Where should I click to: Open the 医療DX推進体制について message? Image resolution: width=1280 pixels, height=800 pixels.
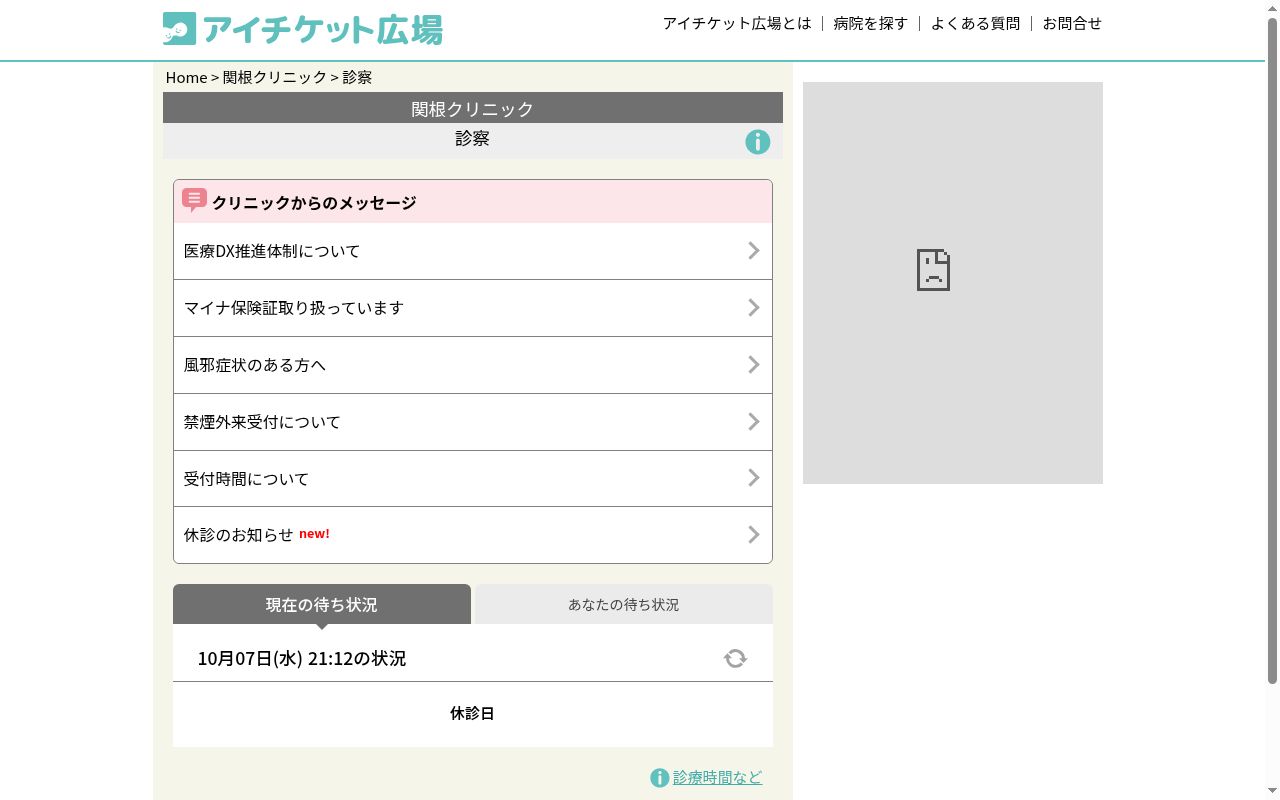(473, 251)
